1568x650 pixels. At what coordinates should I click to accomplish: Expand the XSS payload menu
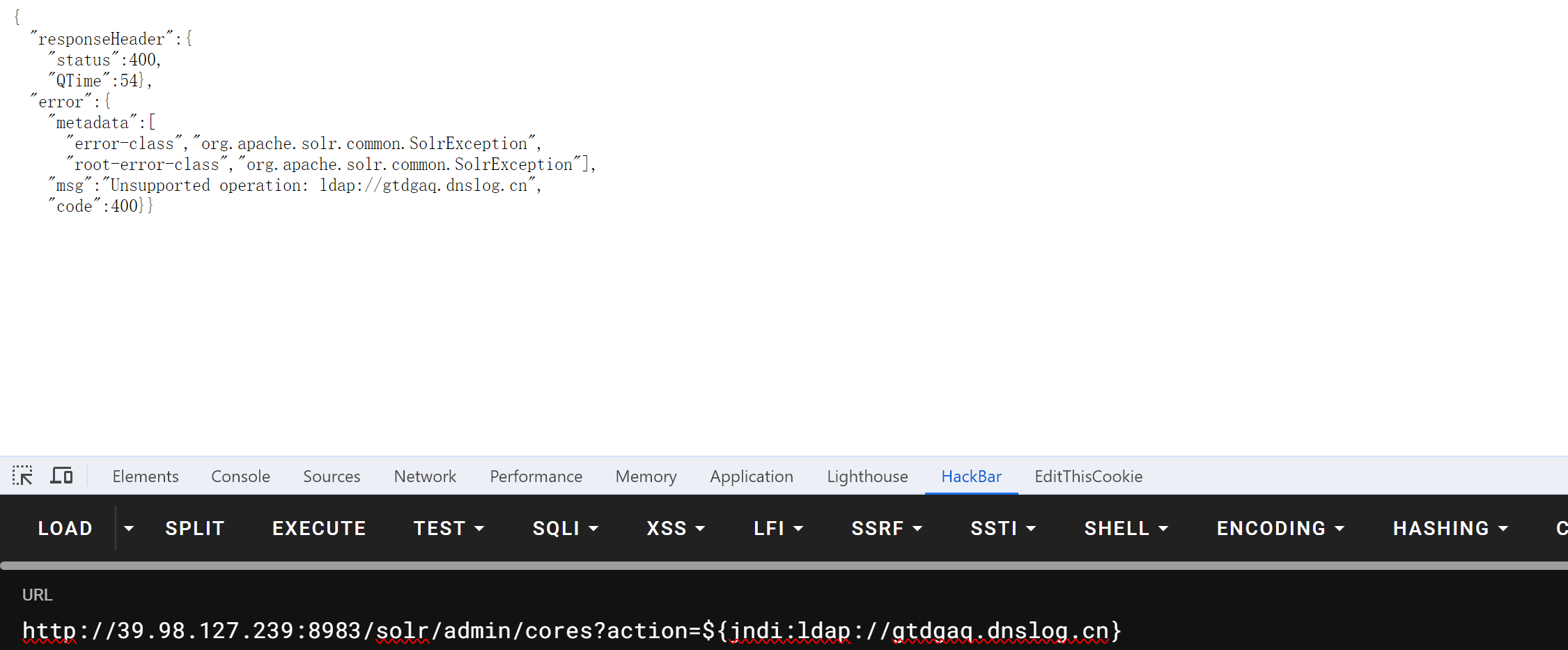(x=676, y=529)
